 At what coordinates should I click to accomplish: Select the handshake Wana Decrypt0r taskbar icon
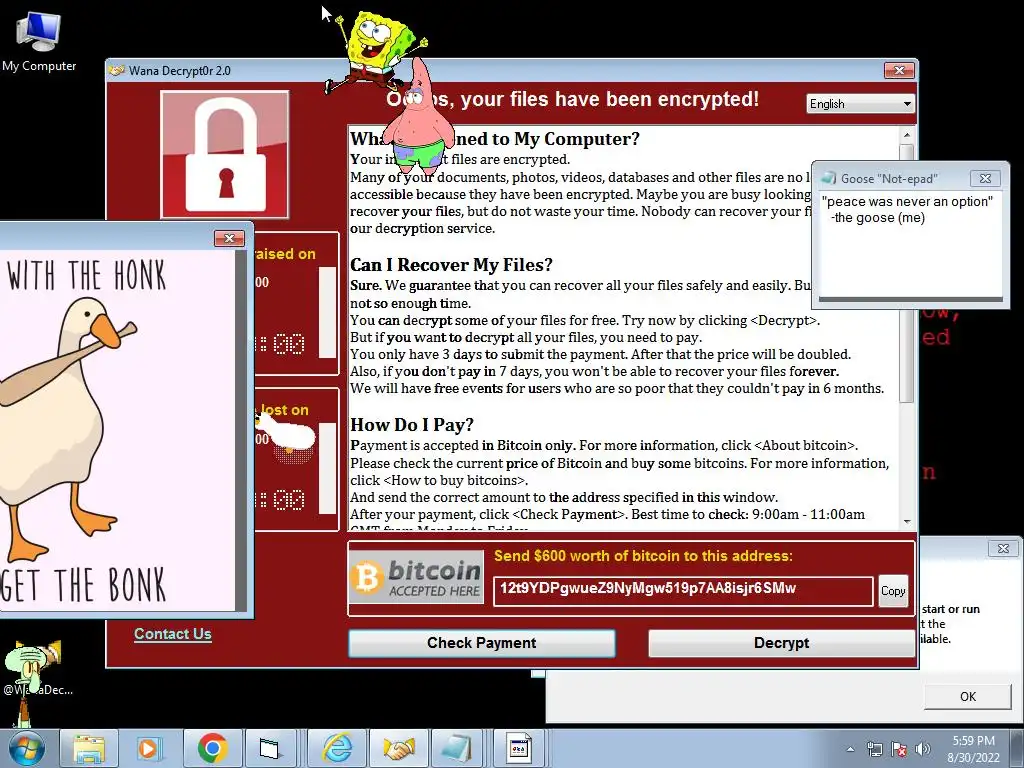point(398,748)
